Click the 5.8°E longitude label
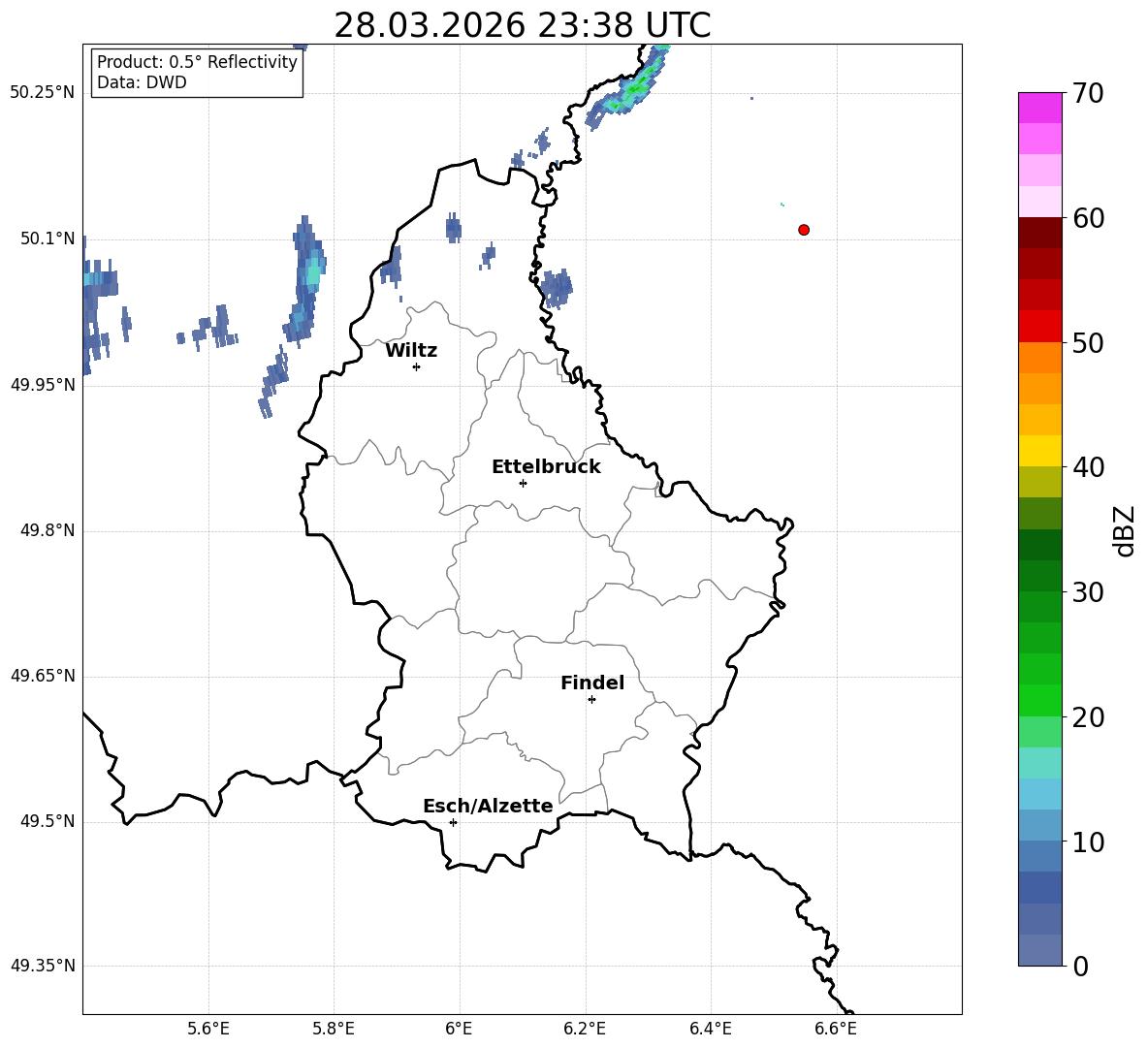This screenshot has width=1148, height=1048. point(334,1029)
